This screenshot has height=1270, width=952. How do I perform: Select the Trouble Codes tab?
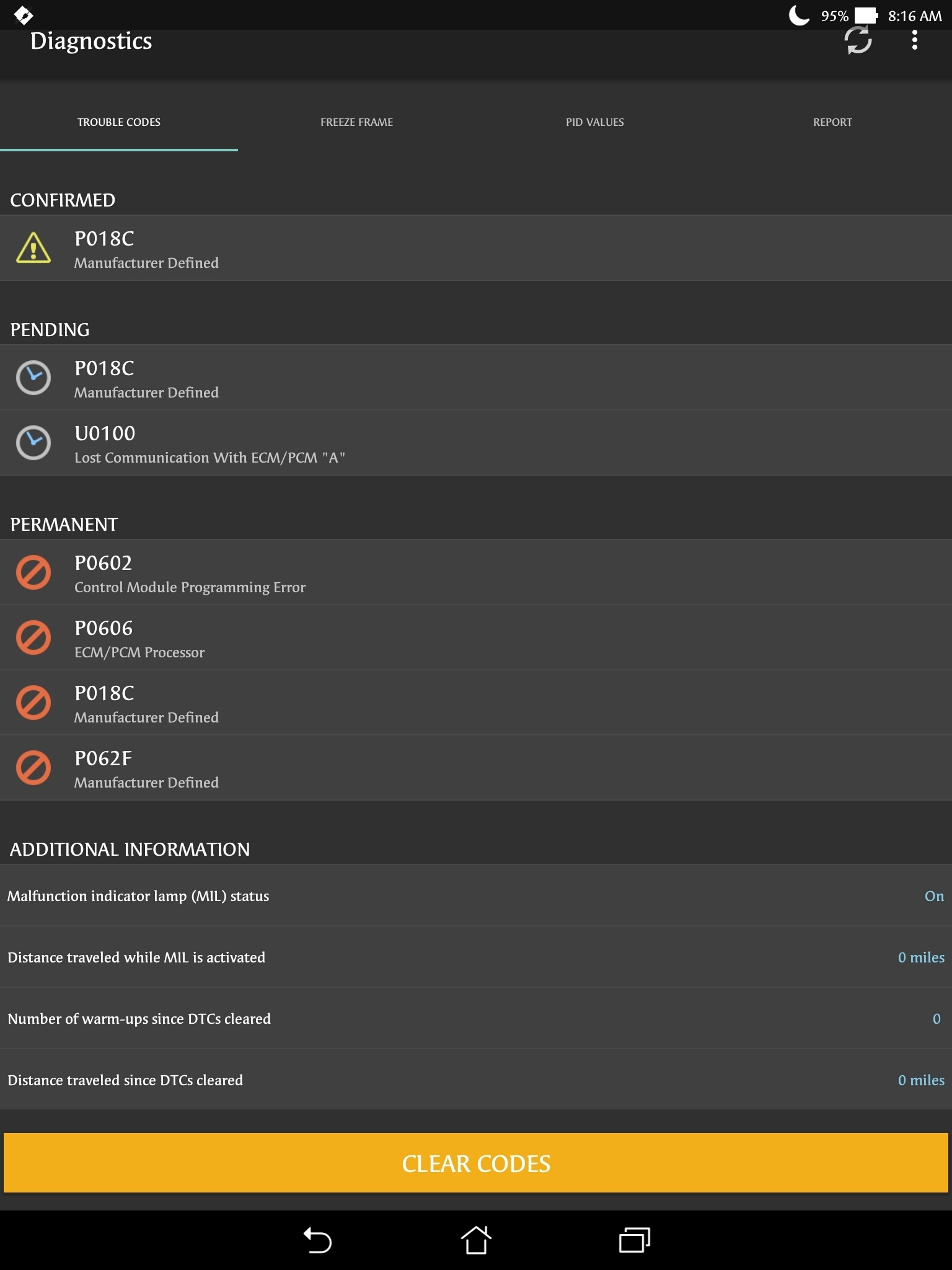coord(118,122)
